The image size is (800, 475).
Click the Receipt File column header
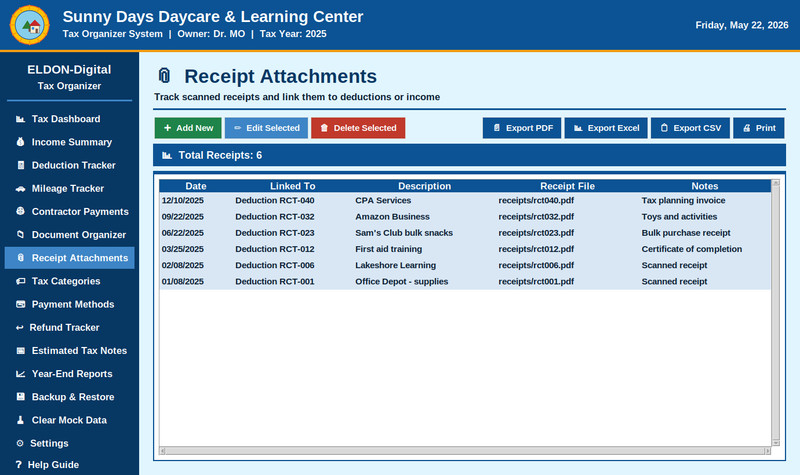[x=567, y=186]
